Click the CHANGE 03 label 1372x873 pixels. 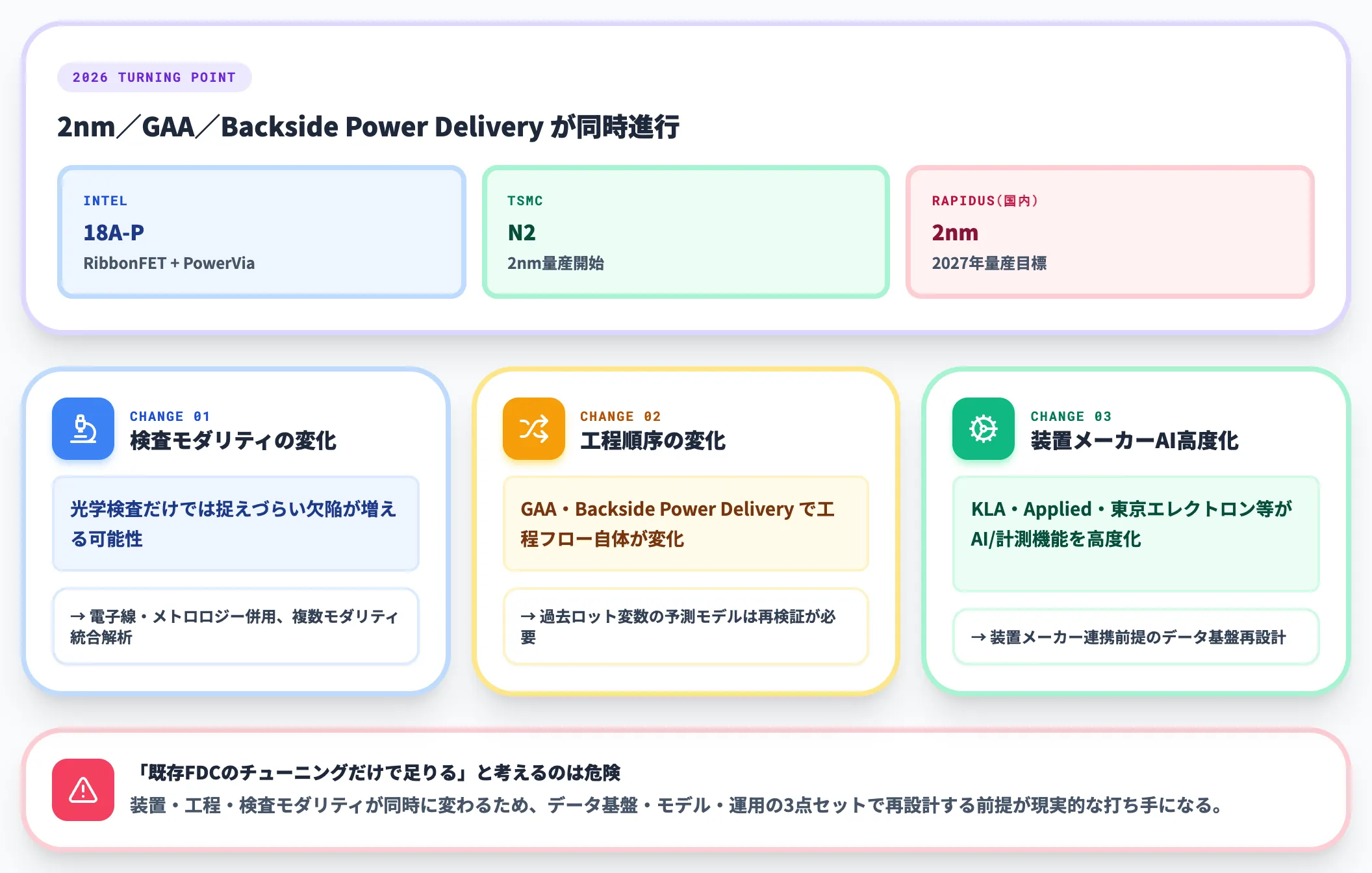1071,416
